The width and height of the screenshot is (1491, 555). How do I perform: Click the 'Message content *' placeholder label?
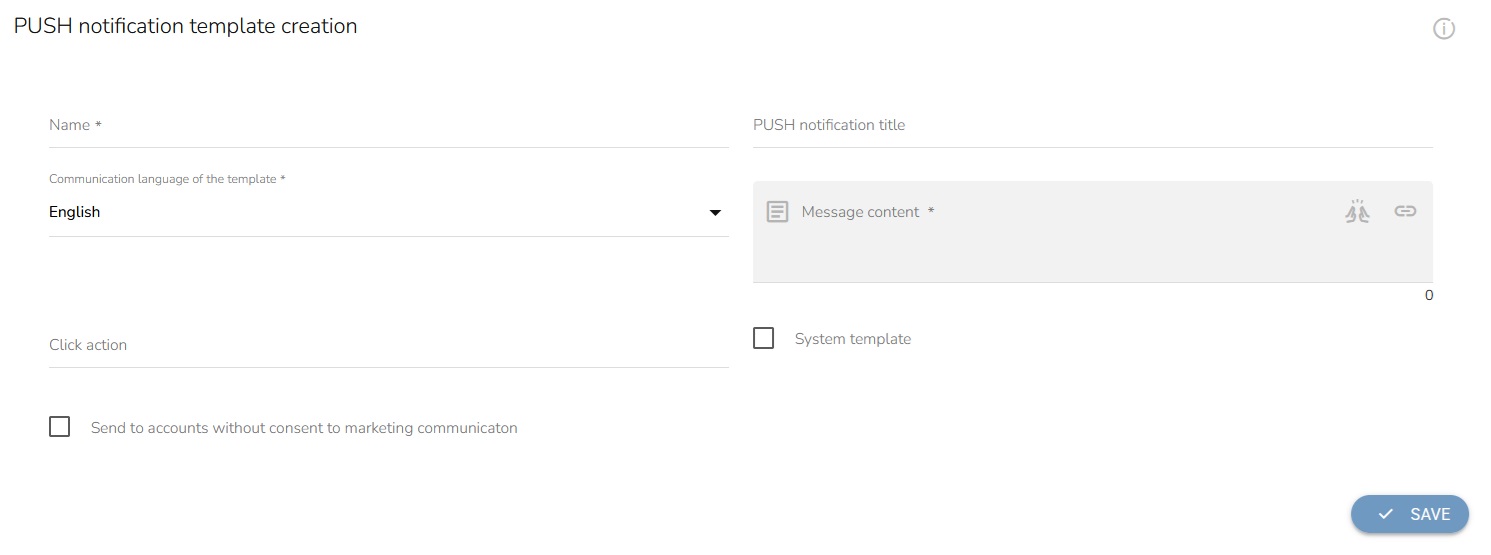[x=867, y=212]
